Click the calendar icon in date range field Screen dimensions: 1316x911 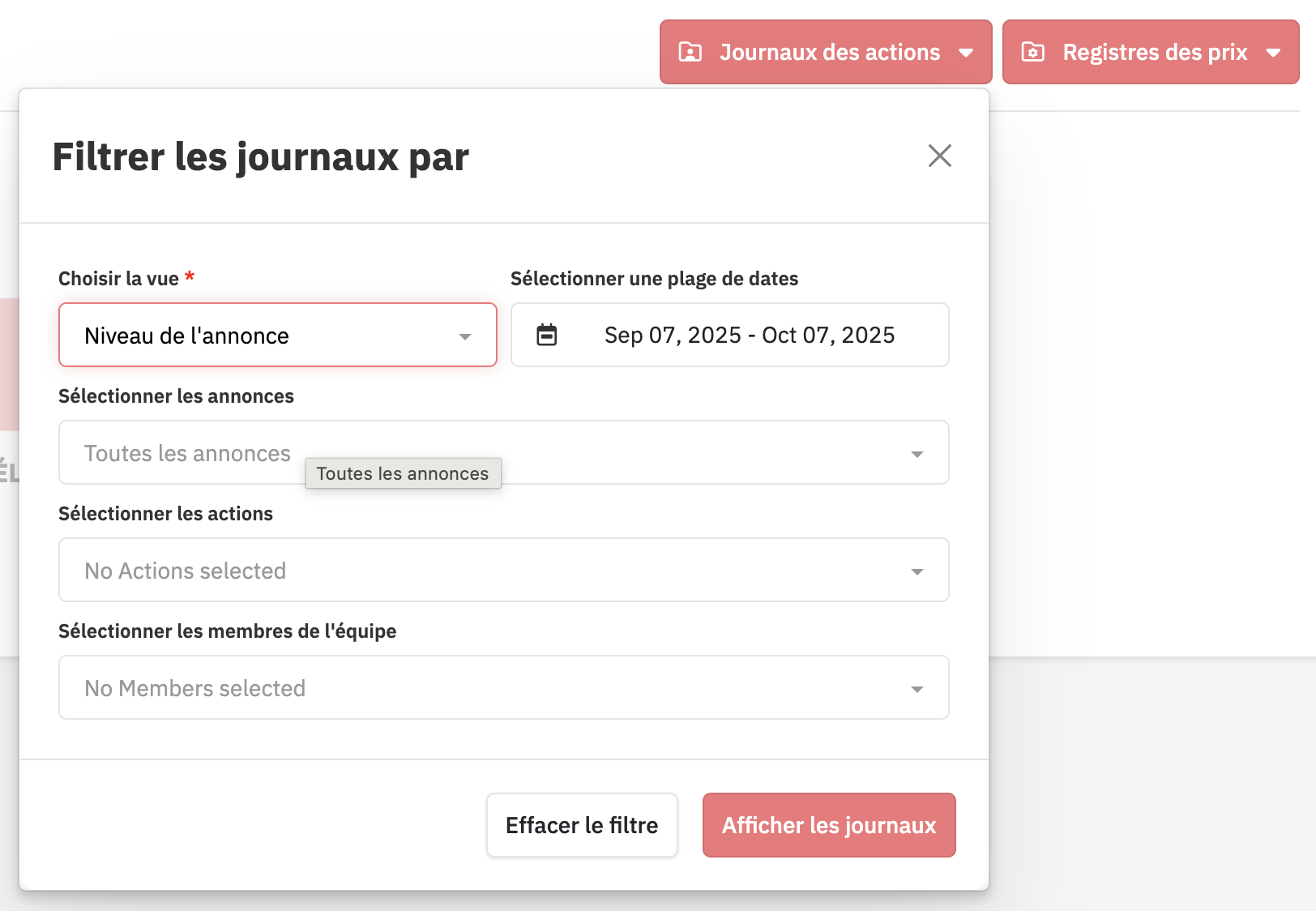point(547,335)
